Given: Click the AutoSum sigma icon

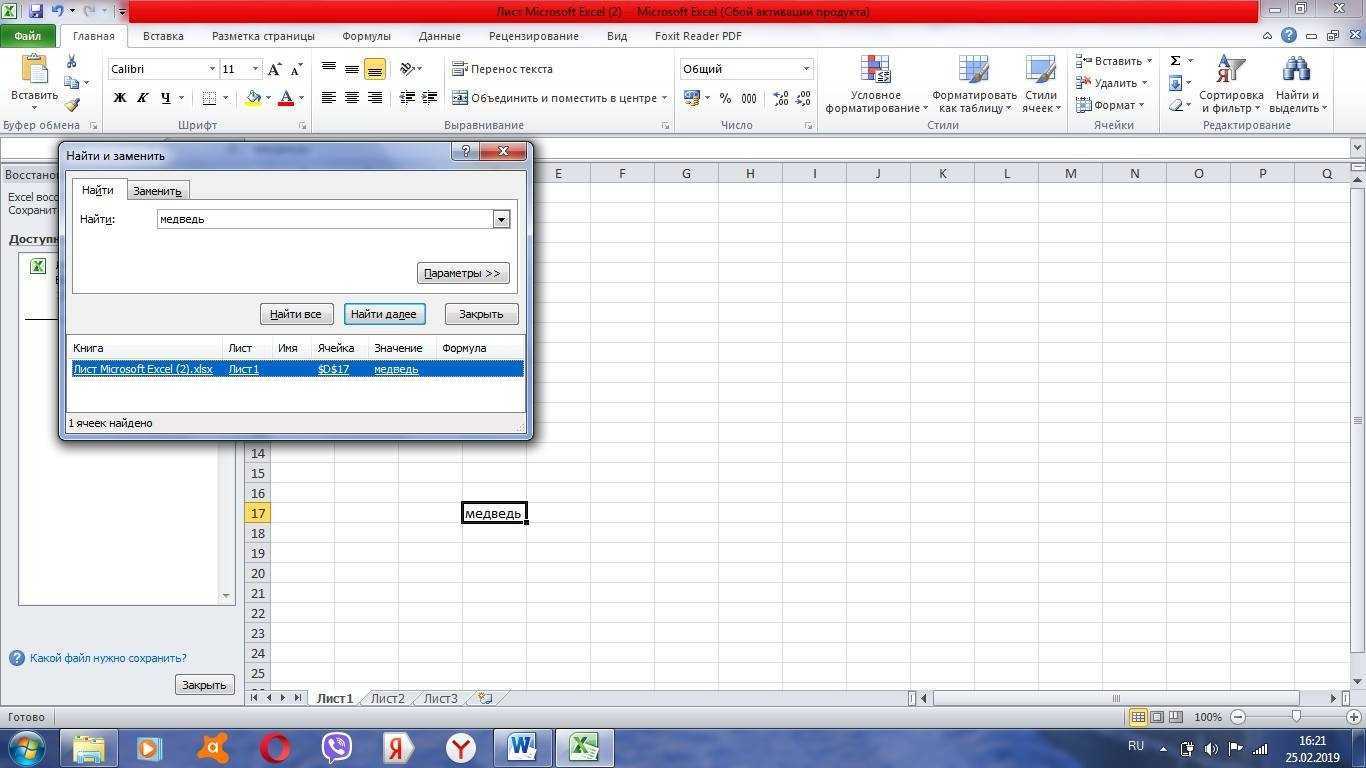Looking at the screenshot, I should [1176, 61].
